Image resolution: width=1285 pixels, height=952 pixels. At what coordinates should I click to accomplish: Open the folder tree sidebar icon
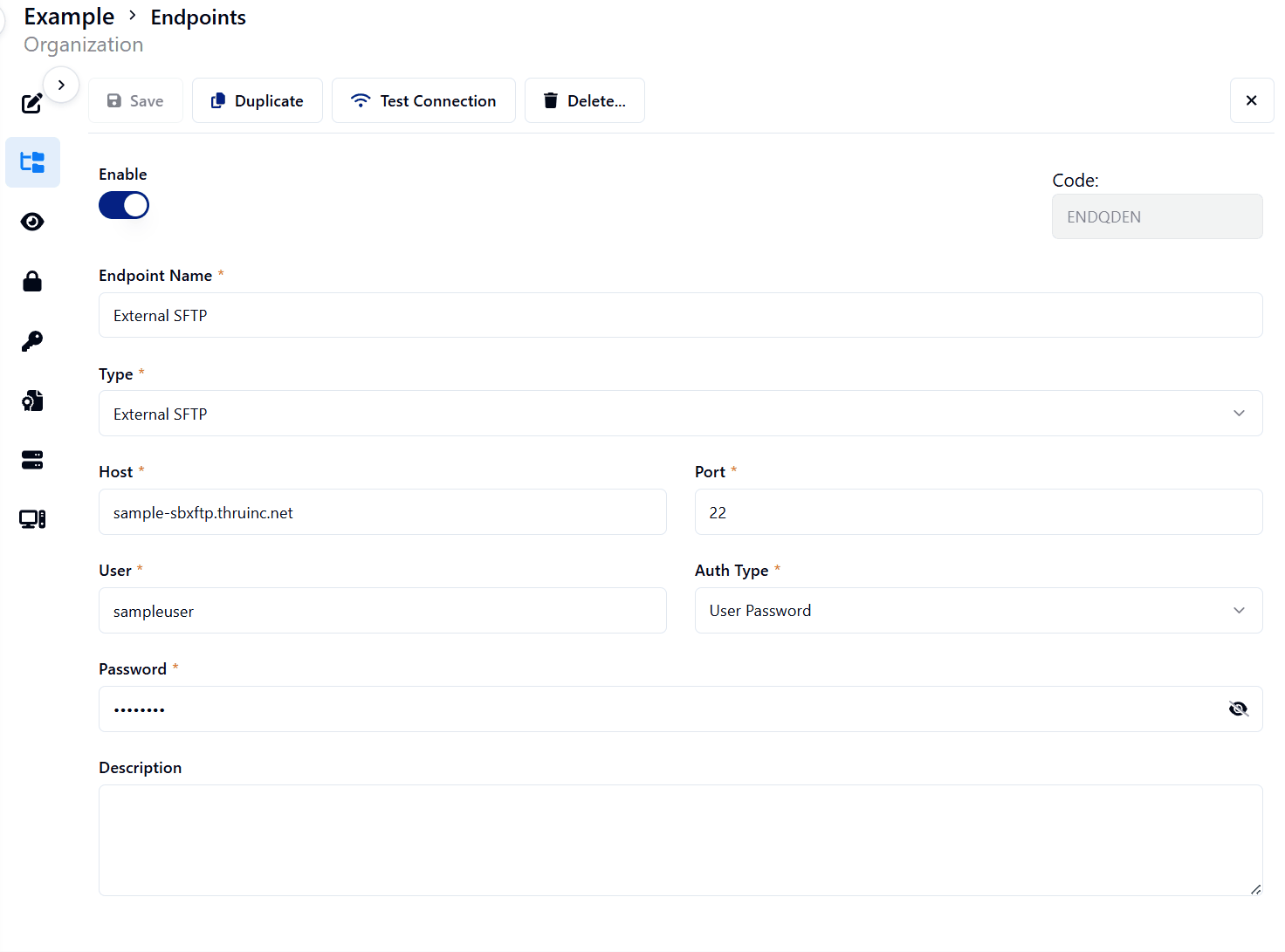pos(32,162)
